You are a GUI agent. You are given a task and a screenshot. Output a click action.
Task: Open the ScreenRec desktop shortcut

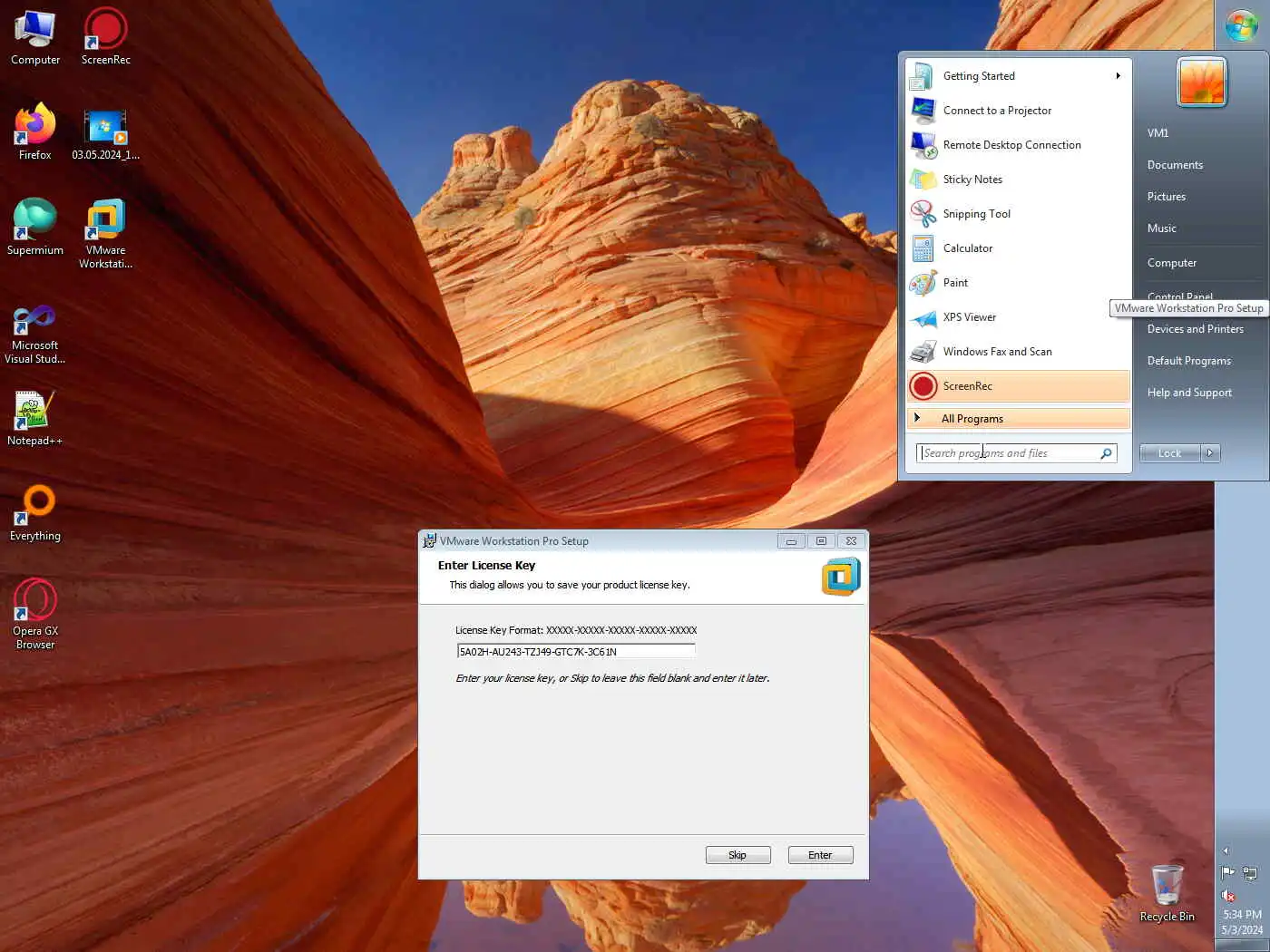coord(105,37)
